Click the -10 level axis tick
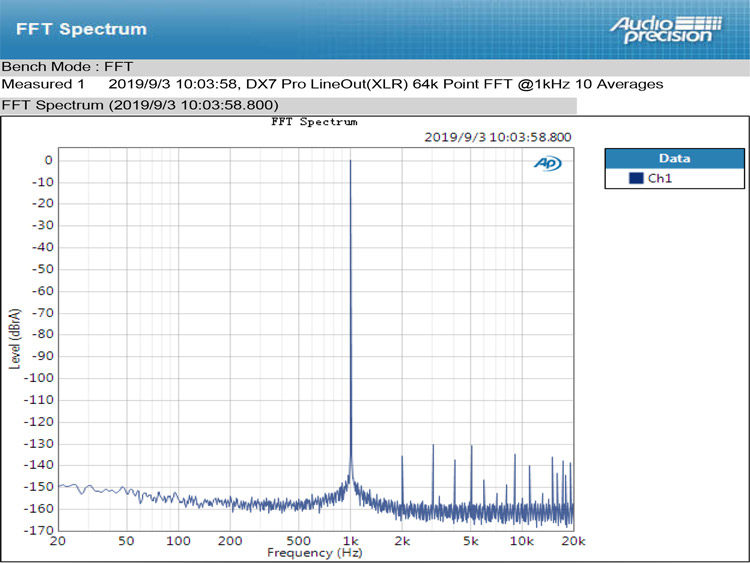 click(43, 182)
